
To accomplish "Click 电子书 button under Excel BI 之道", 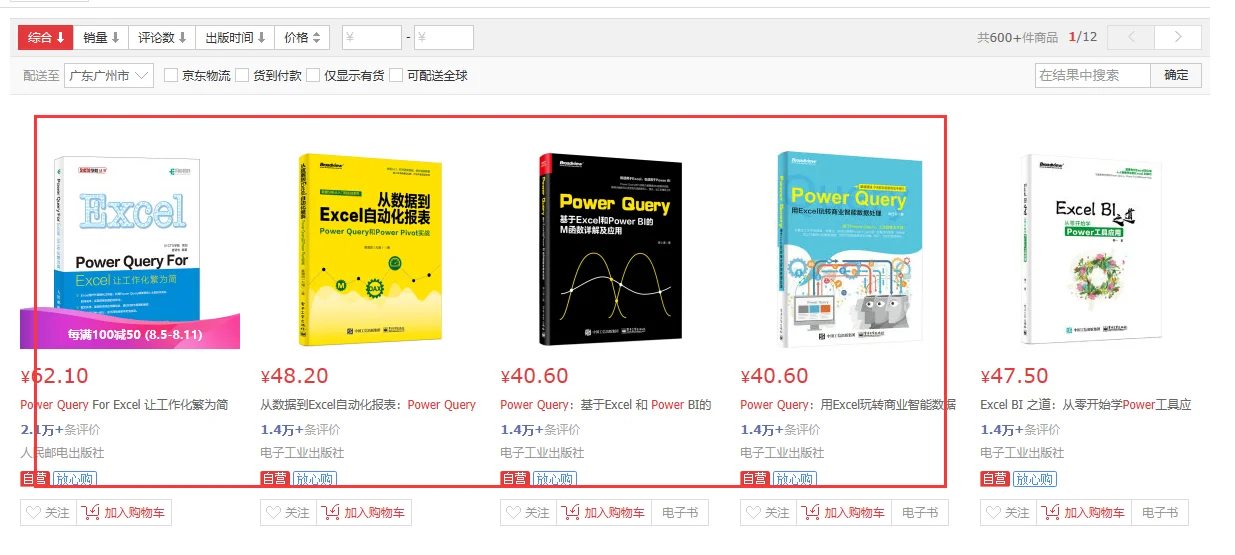I will 1160,513.
